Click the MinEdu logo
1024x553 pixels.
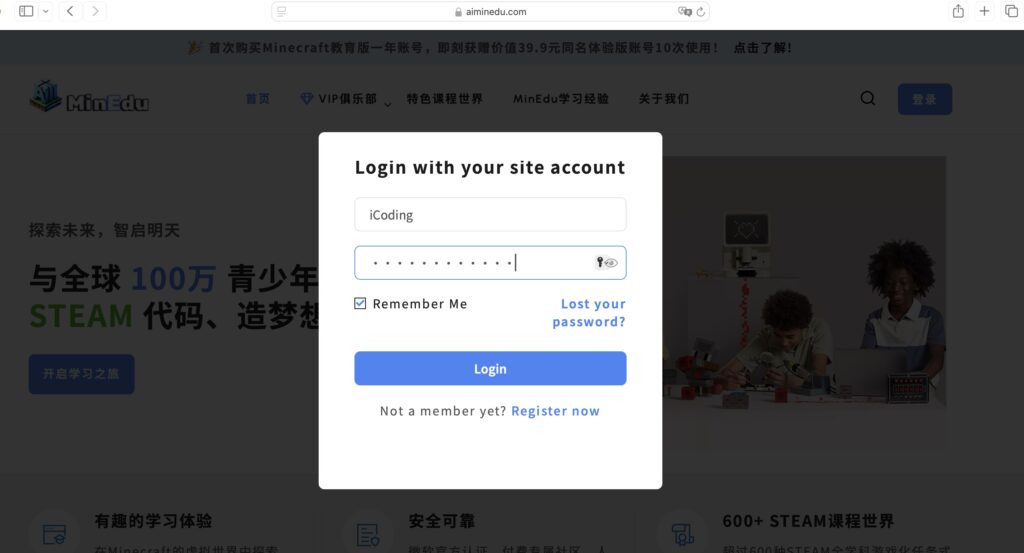(x=89, y=97)
